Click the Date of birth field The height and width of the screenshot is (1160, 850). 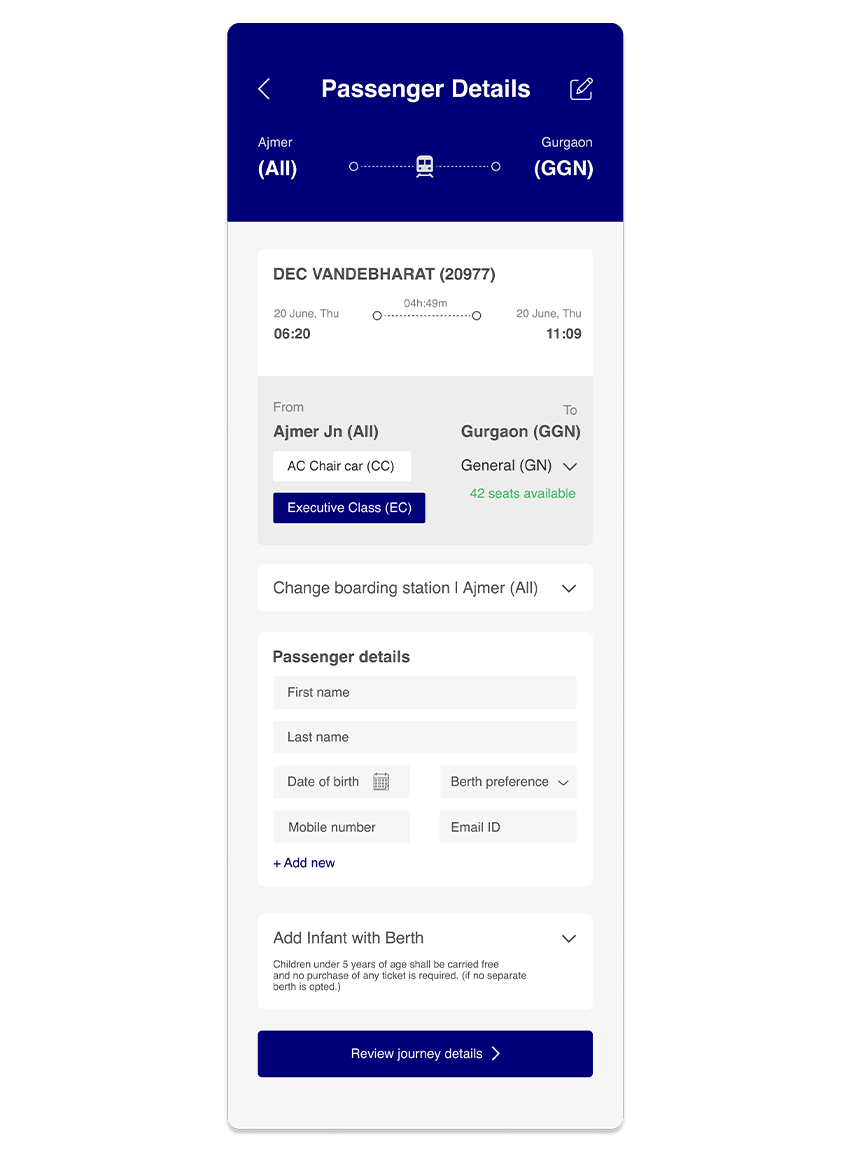[324, 782]
